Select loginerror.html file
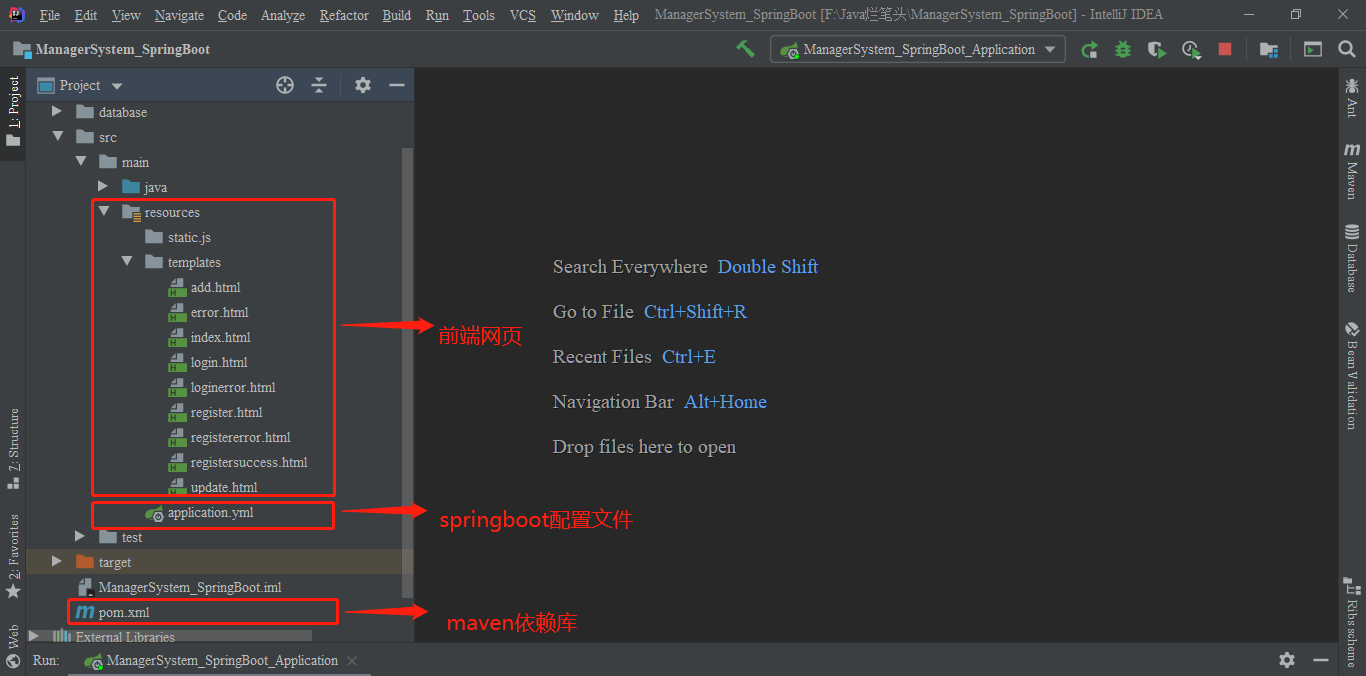 pyautogui.click(x=232, y=387)
